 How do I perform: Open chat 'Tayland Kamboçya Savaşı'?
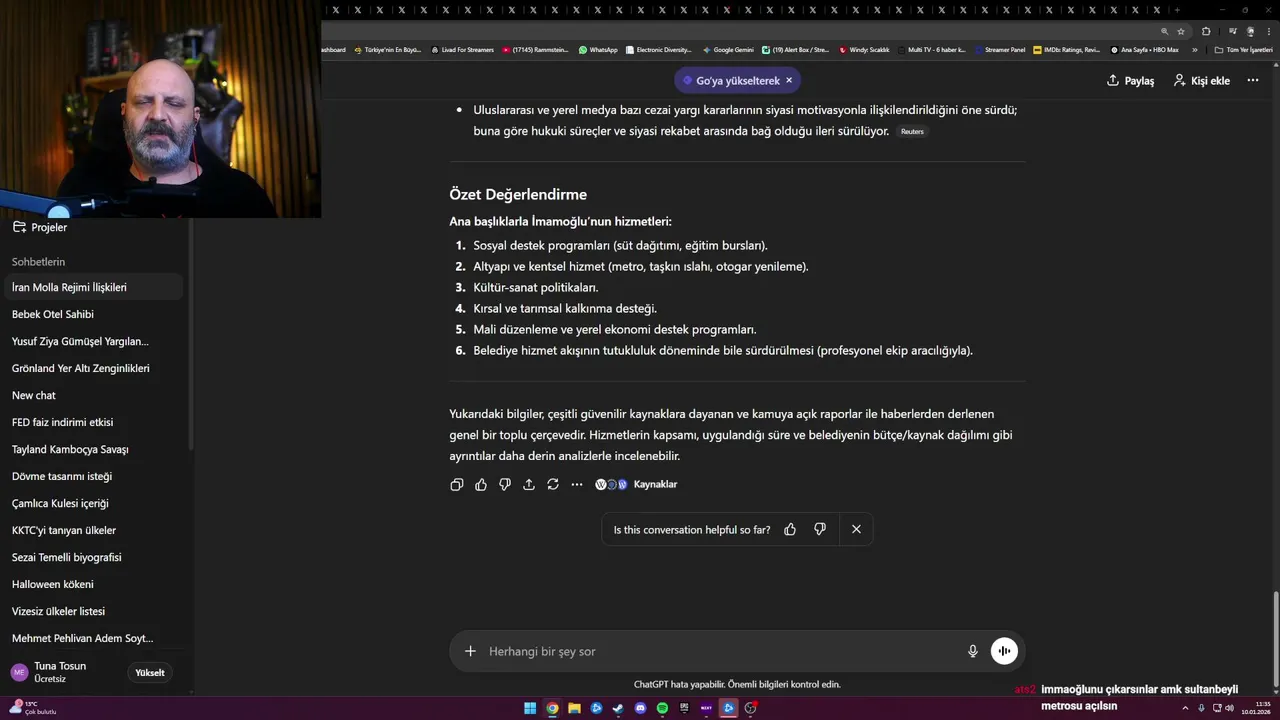pyautogui.click(x=92, y=449)
